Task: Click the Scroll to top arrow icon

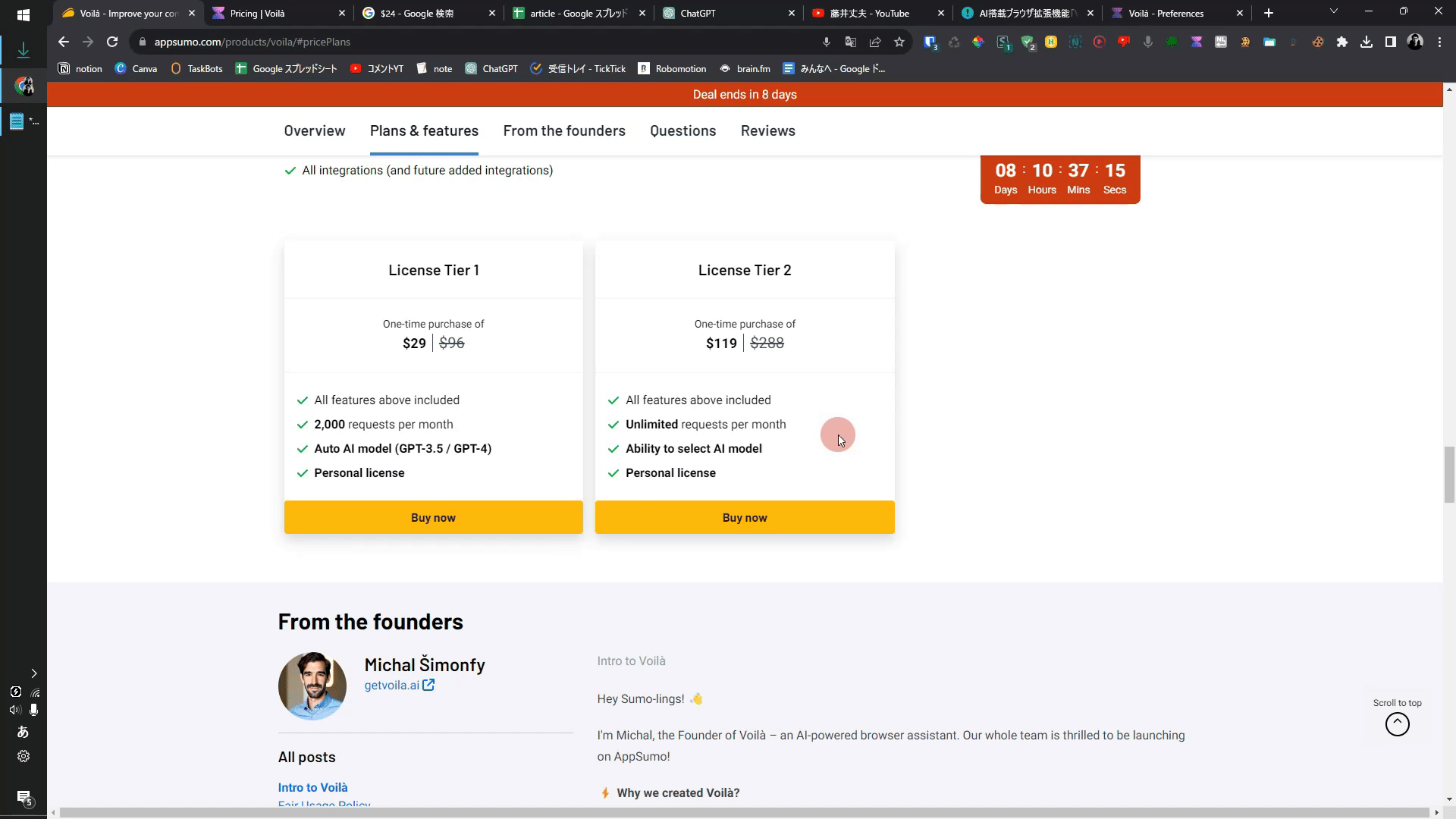Action: (x=1397, y=724)
